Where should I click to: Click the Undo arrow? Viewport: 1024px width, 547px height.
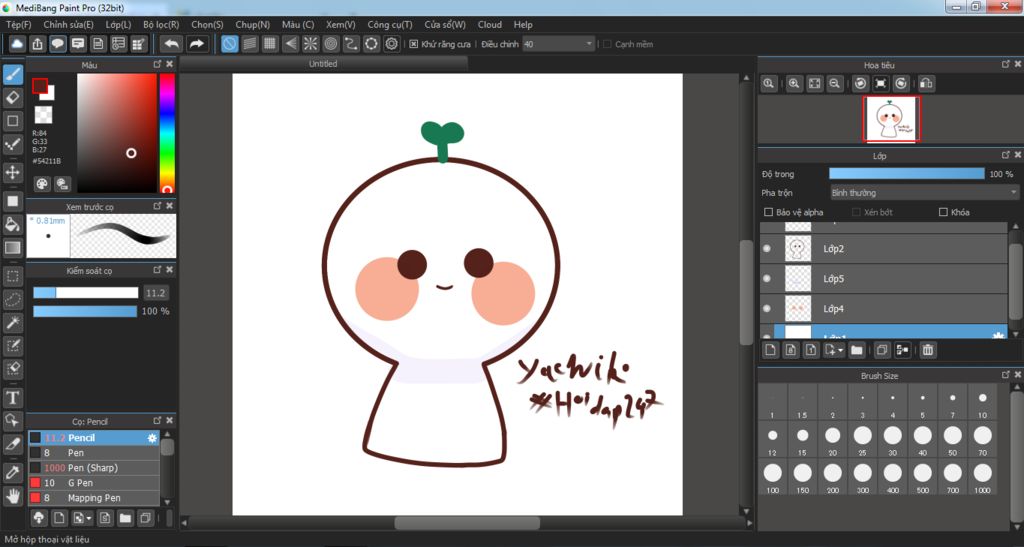point(172,44)
